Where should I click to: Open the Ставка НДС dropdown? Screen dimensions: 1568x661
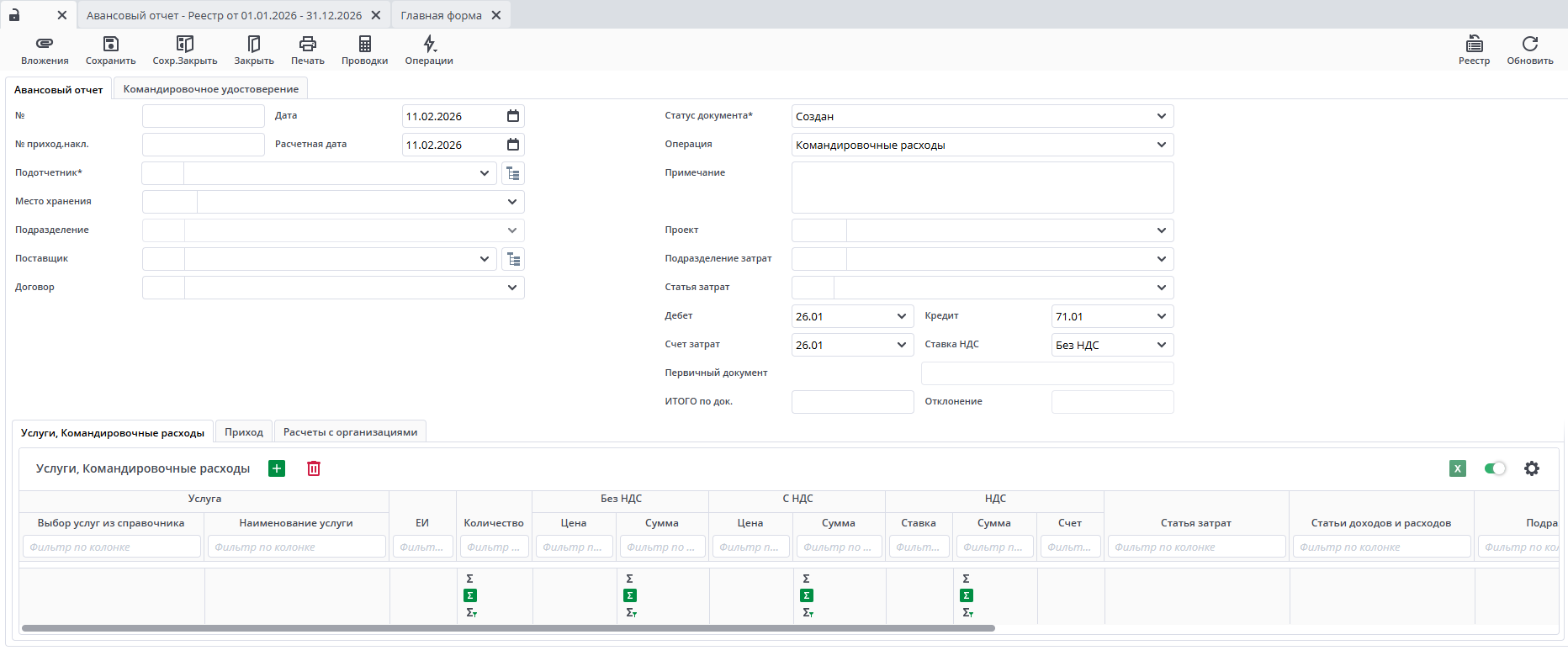point(1161,345)
